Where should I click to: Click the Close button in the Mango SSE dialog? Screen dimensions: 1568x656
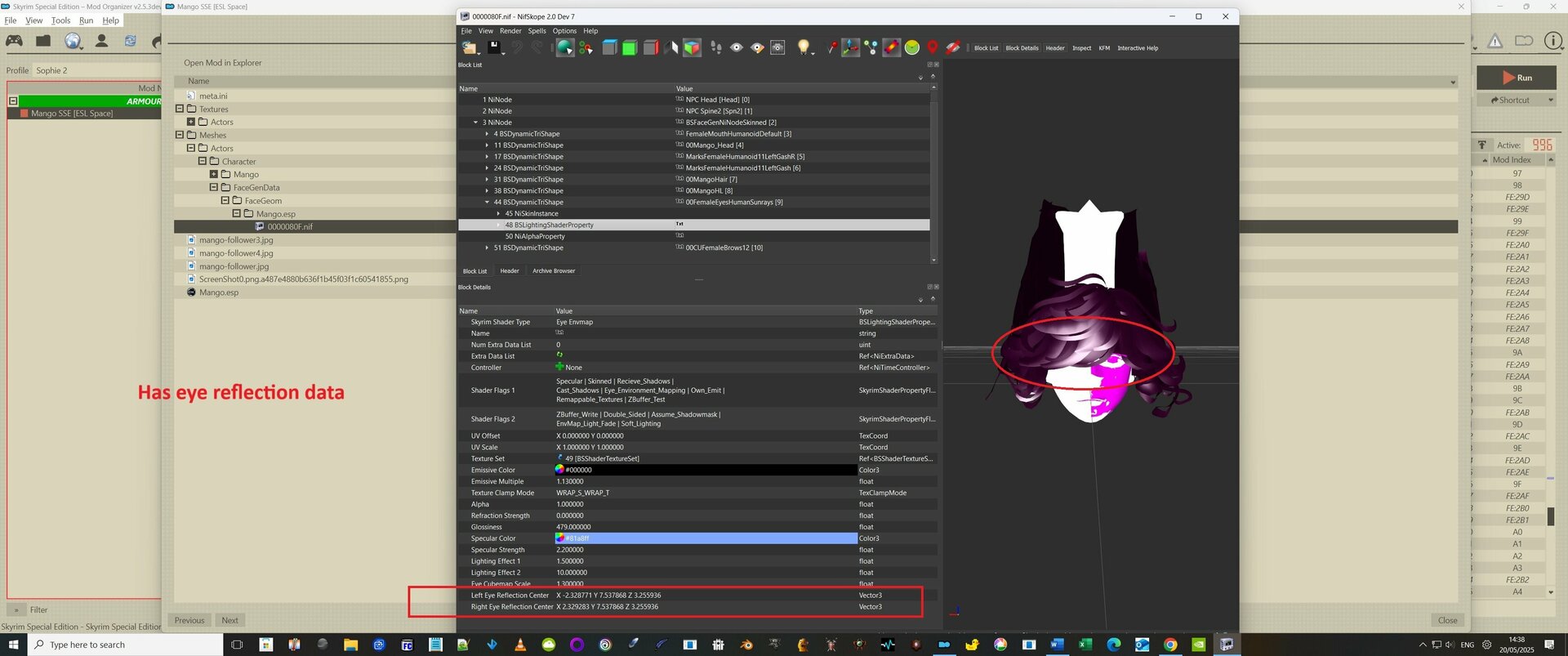click(1448, 620)
